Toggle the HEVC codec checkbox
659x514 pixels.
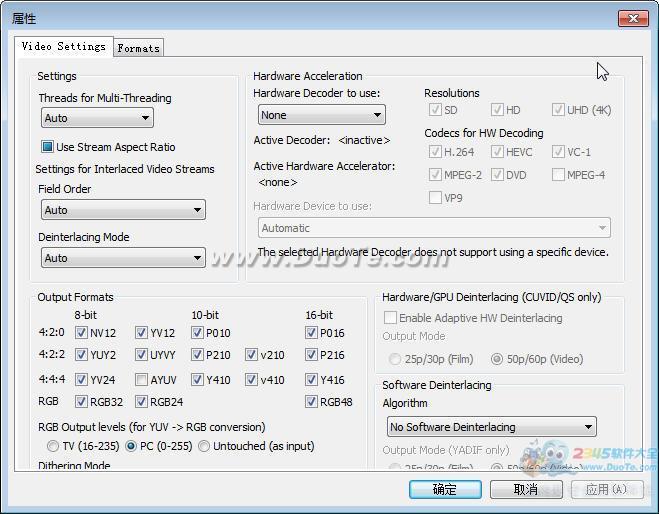[x=497, y=152]
